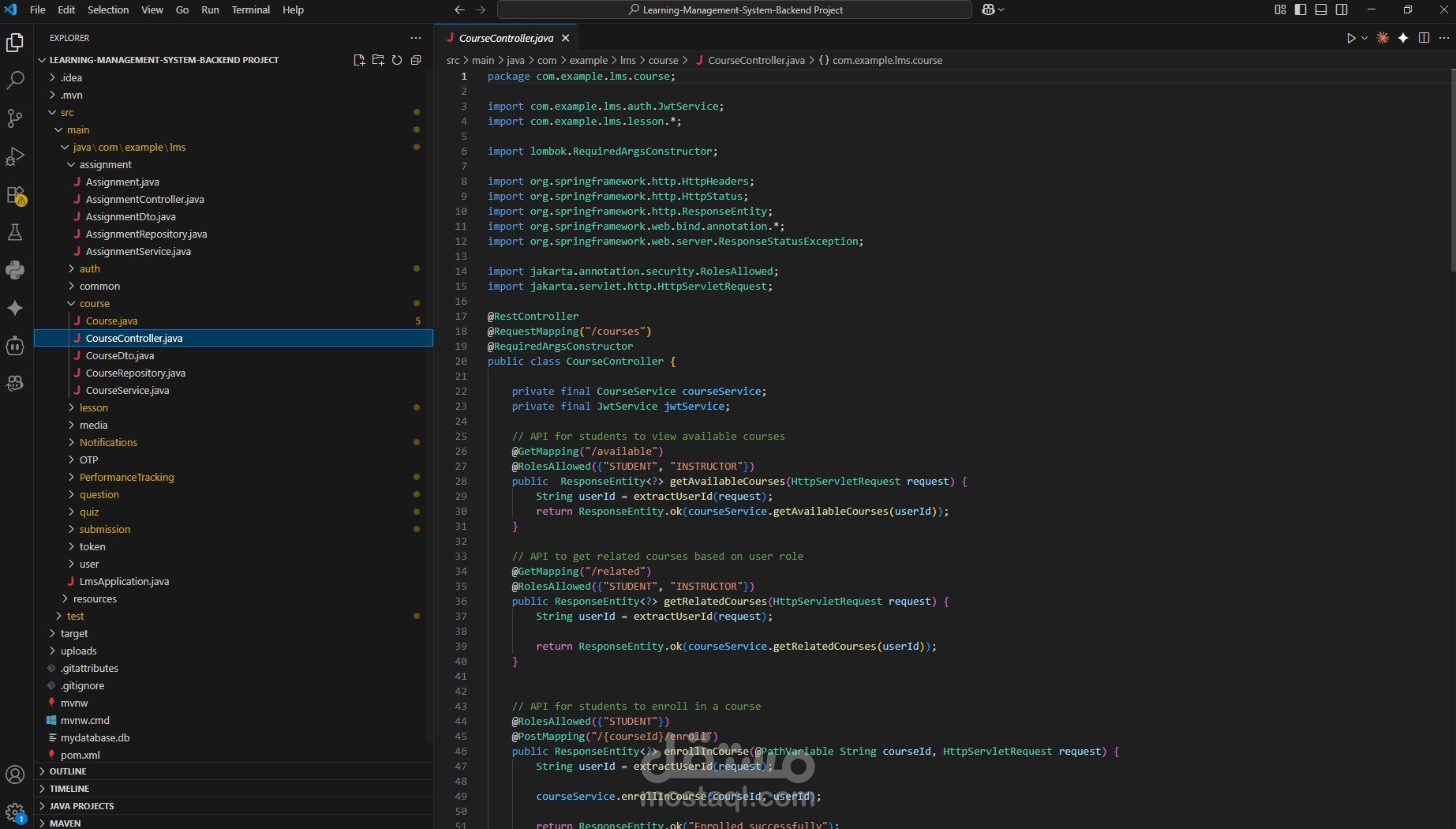Select the CourseController.java editor tab
1456x829 pixels.
click(x=506, y=38)
